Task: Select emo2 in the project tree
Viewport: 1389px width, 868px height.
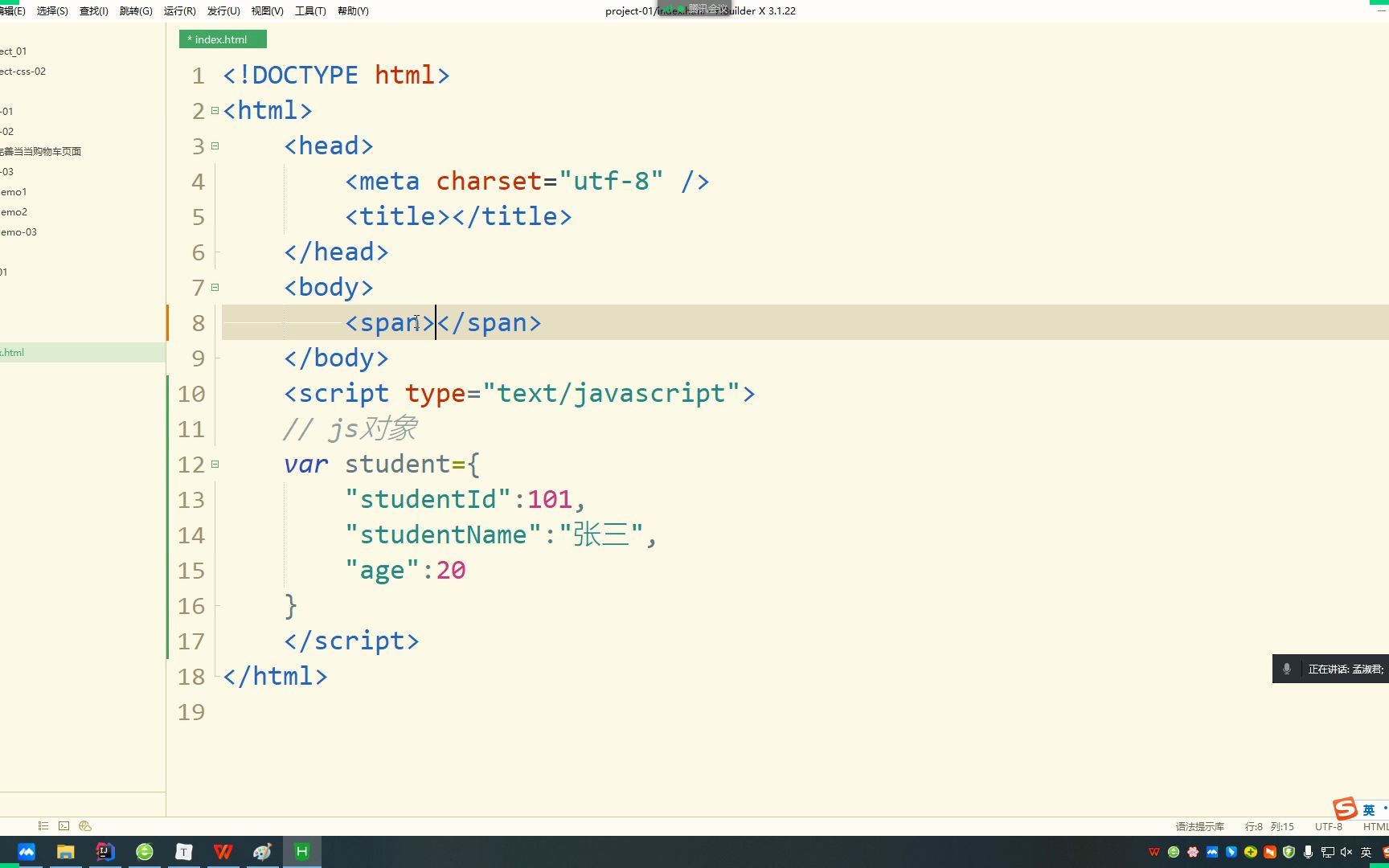Action: pyautogui.click(x=14, y=211)
